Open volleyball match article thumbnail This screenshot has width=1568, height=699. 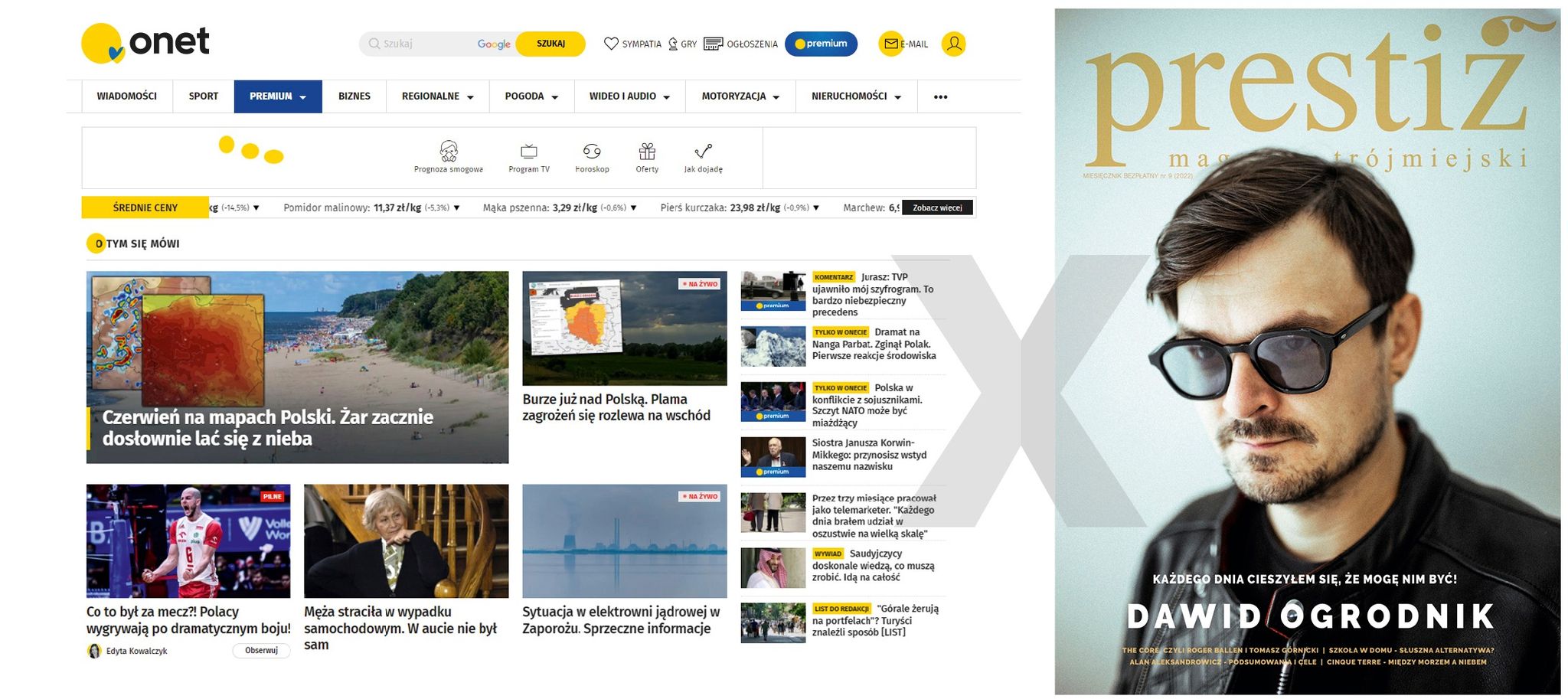click(188, 541)
